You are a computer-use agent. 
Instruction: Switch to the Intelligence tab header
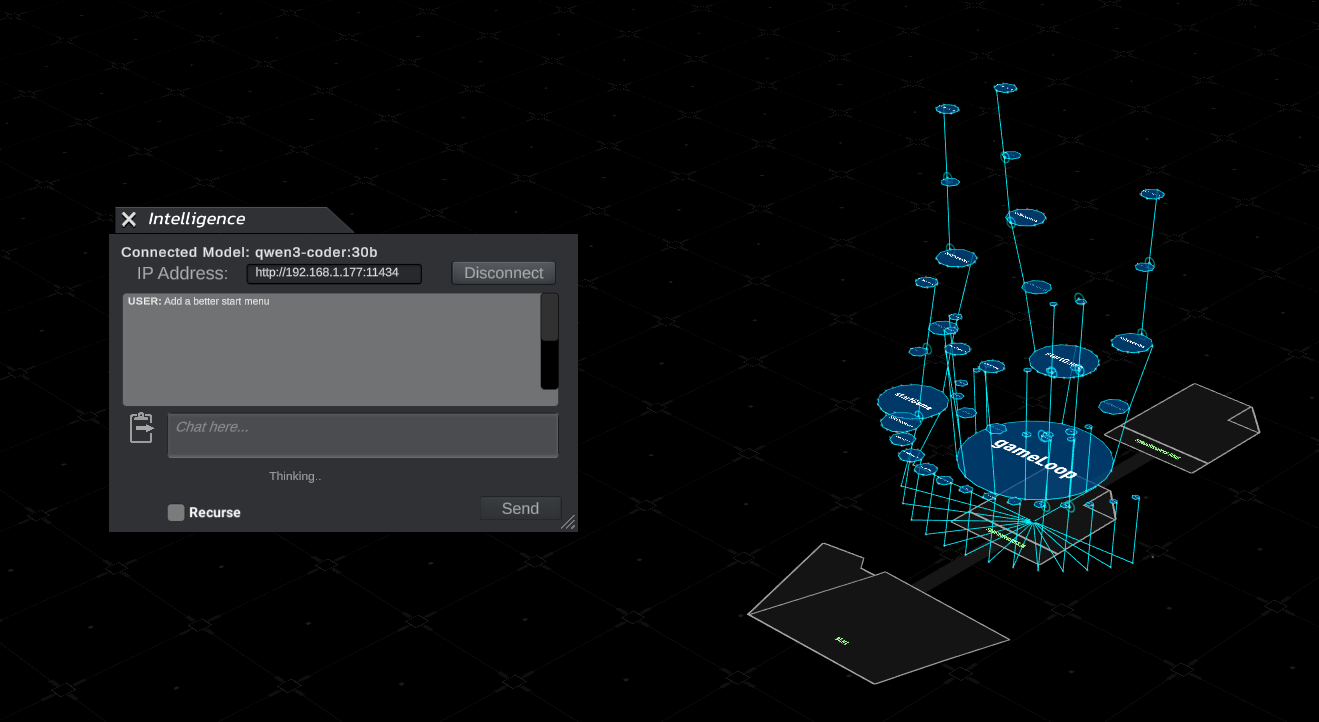click(x=197, y=219)
